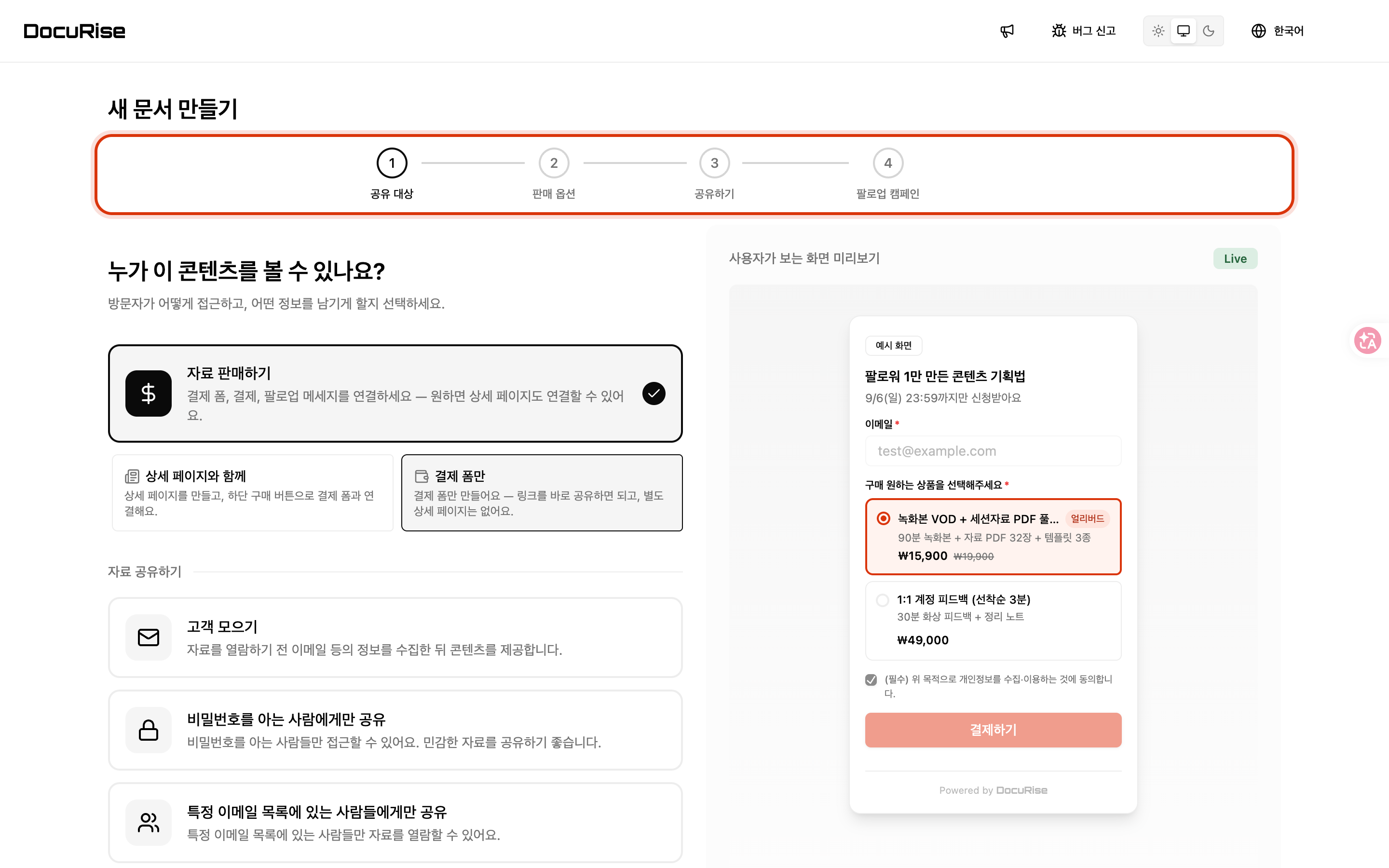Choose the 상세 페이지와 함께 option
This screenshot has height=868, width=1389.
click(253, 492)
